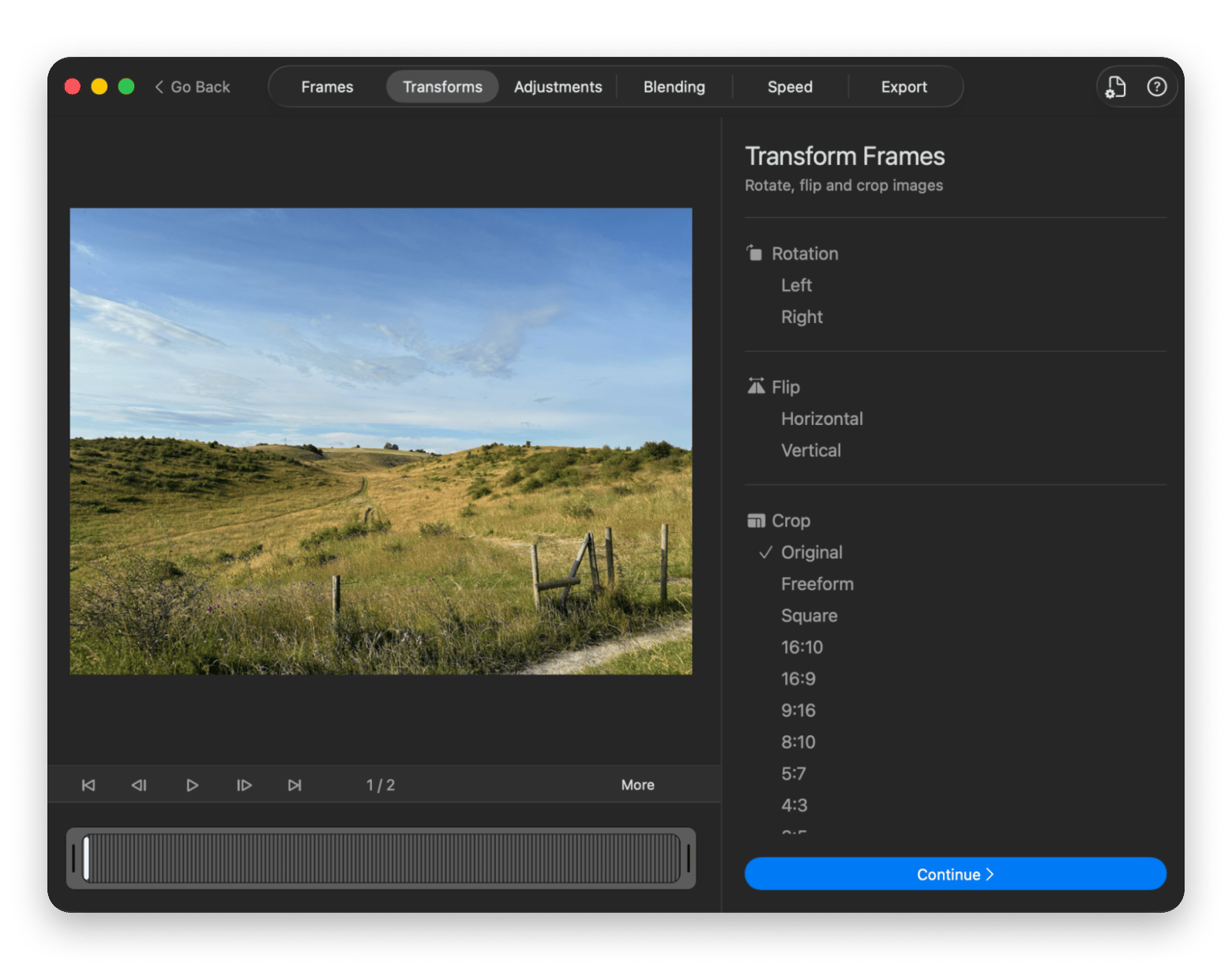Click the Rotation section icon
Screen dimensions: 1232x976
point(755,253)
